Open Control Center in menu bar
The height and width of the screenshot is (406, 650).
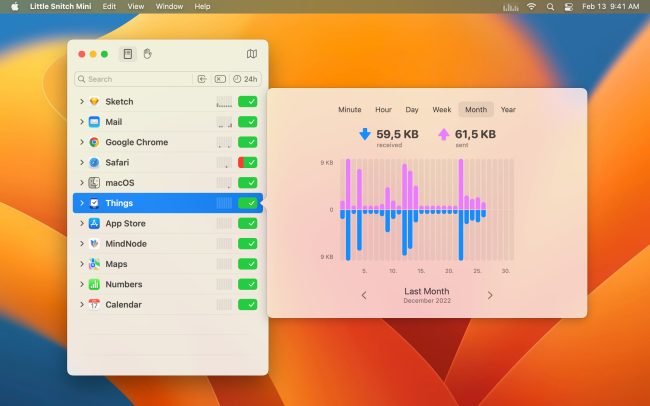569,7
